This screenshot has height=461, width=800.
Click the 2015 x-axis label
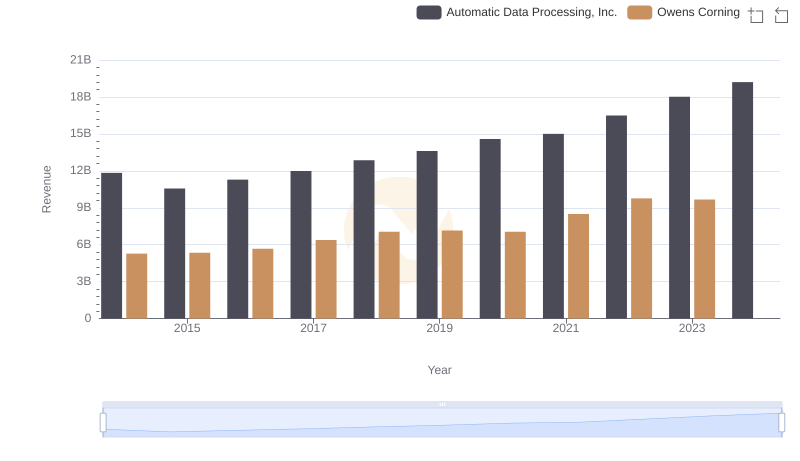[x=187, y=328]
